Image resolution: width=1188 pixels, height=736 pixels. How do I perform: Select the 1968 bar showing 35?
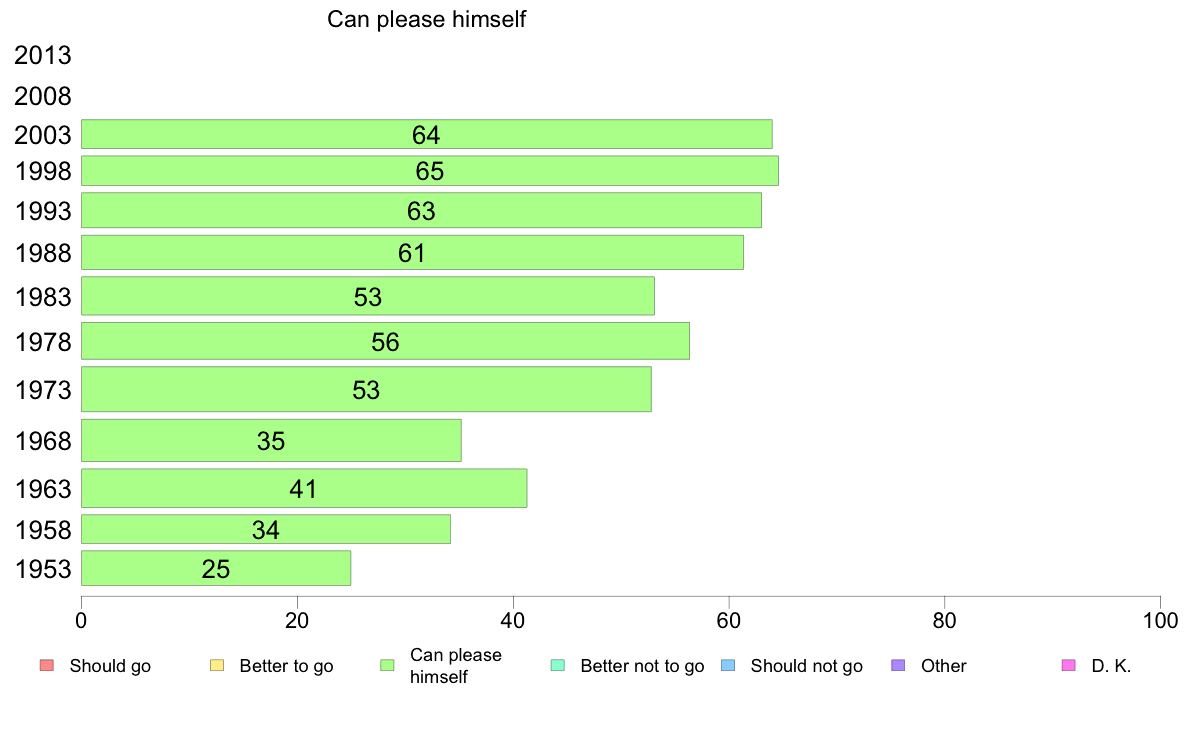pyautogui.click(x=271, y=440)
